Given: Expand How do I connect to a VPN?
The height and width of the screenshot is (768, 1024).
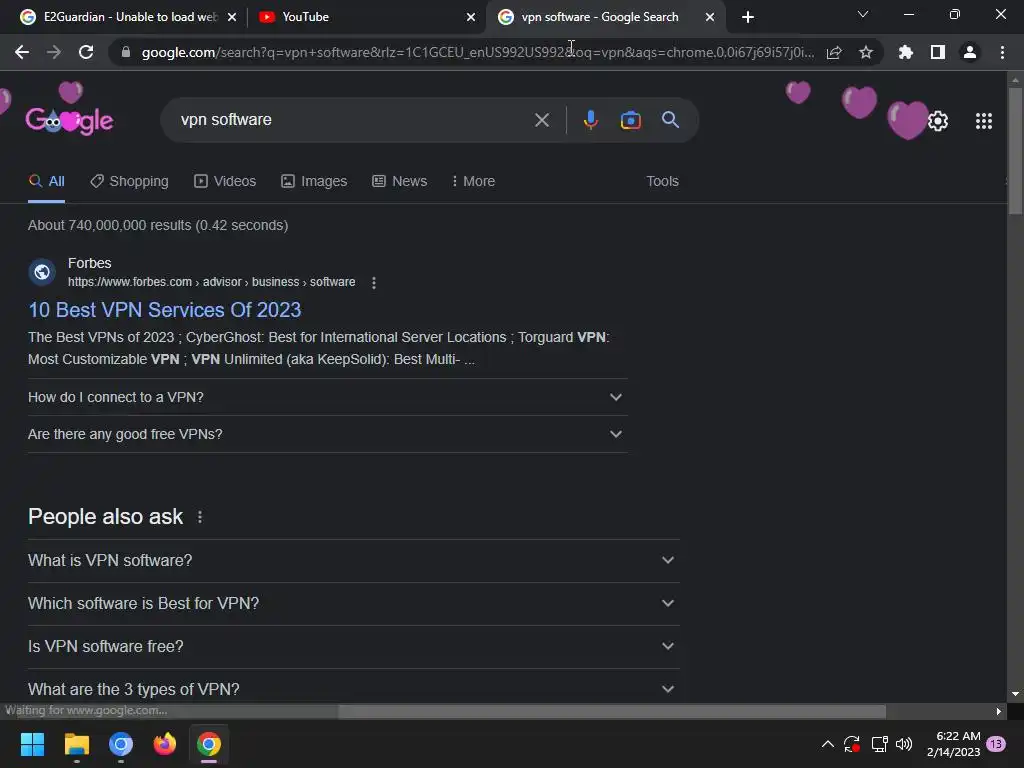Looking at the screenshot, I should [x=327, y=397].
